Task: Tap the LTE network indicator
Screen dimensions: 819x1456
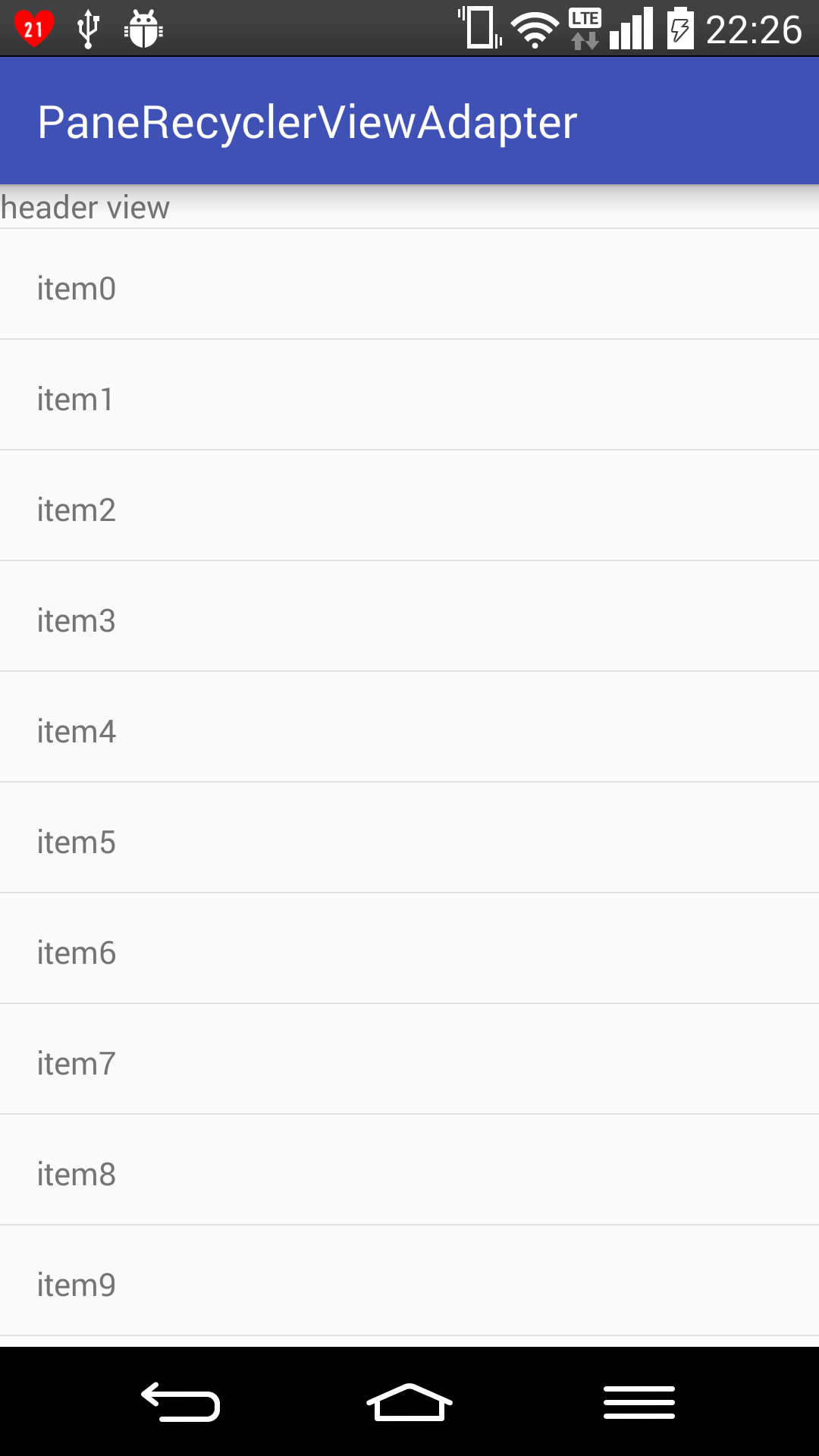Action: point(582,27)
